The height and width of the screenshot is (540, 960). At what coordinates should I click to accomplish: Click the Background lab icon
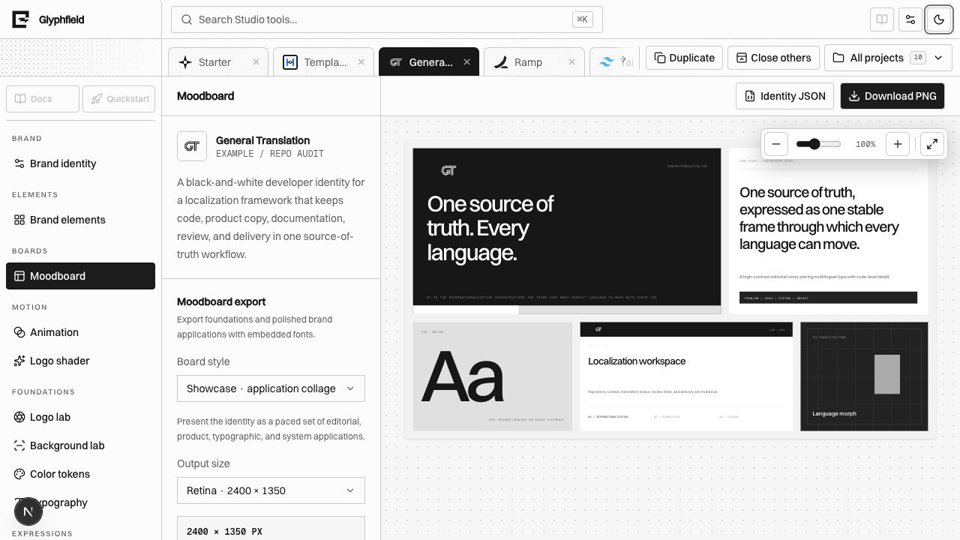point(20,445)
